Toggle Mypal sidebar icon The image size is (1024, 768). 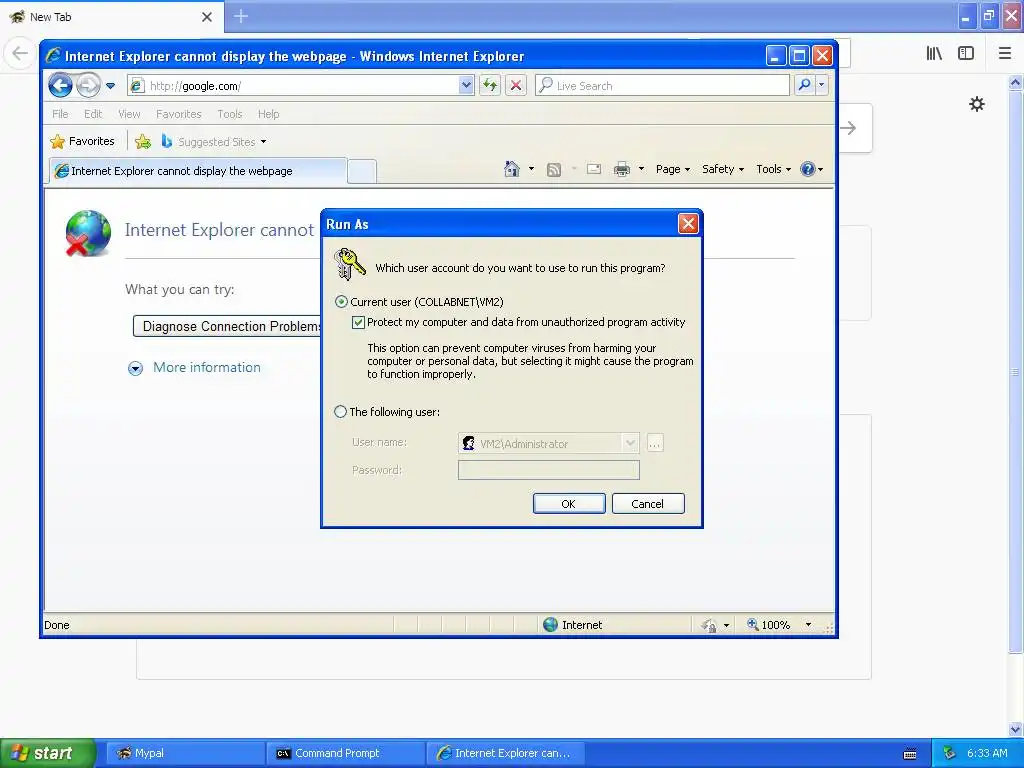tap(966, 54)
